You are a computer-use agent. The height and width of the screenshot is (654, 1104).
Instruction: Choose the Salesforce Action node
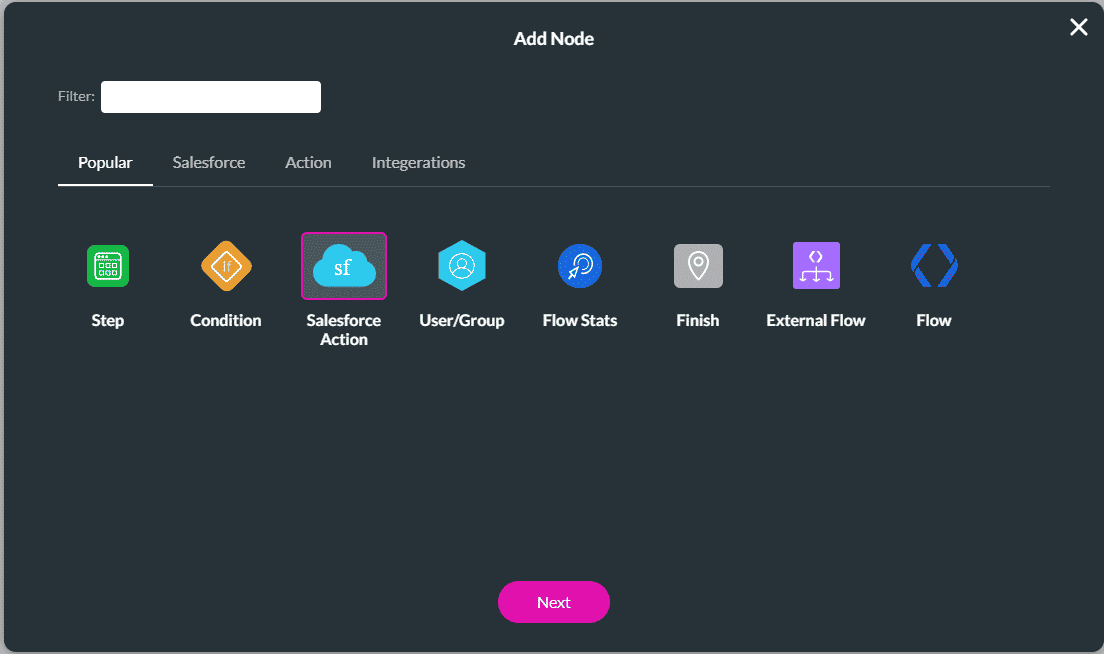click(x=344, y=265)
